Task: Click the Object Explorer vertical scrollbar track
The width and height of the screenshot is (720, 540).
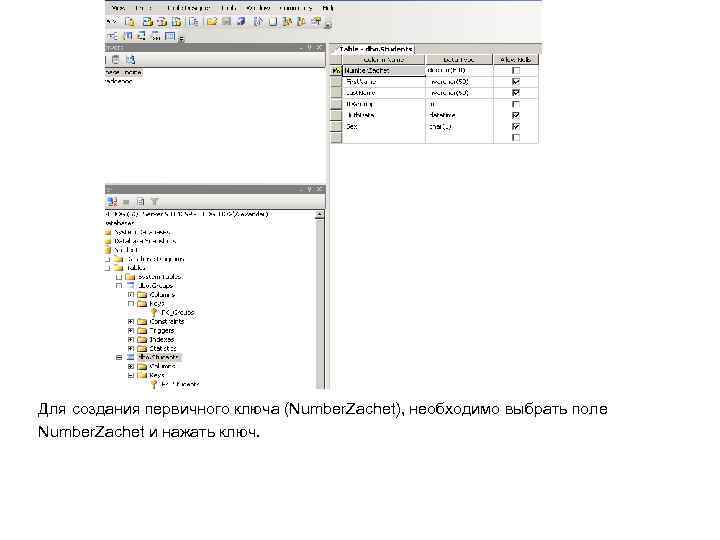Action: [320, 303]
